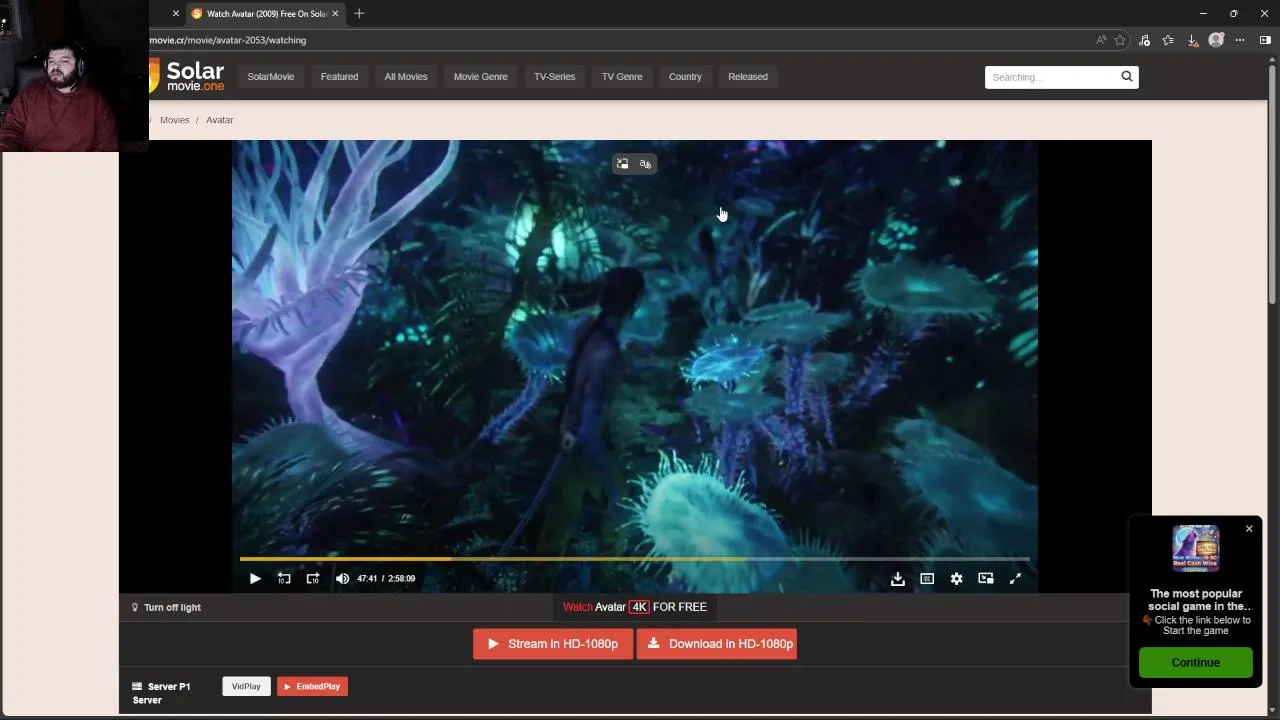Rewind the video 10 seconds

click(284, 578)
